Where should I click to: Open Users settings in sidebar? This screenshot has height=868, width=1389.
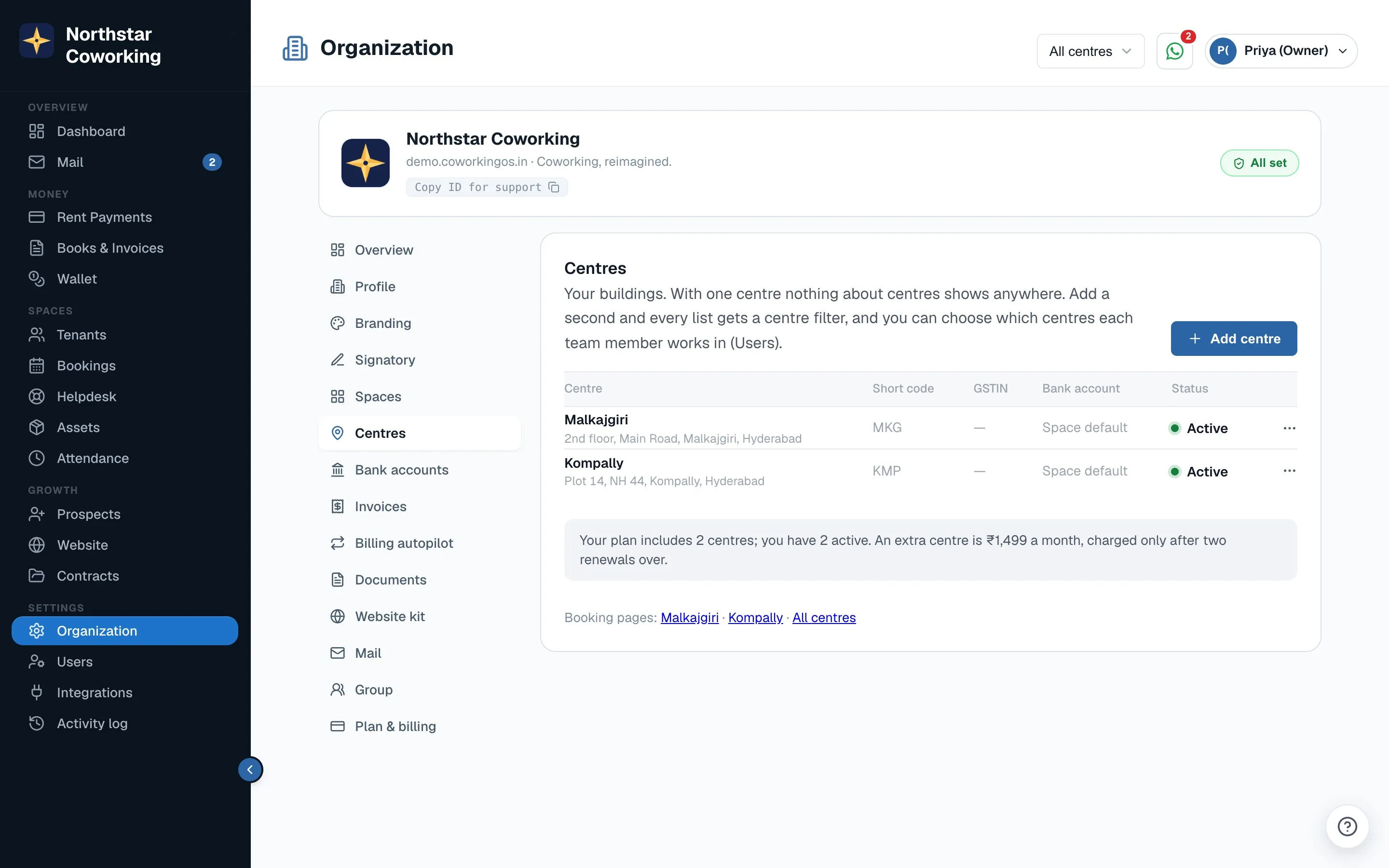125,662
